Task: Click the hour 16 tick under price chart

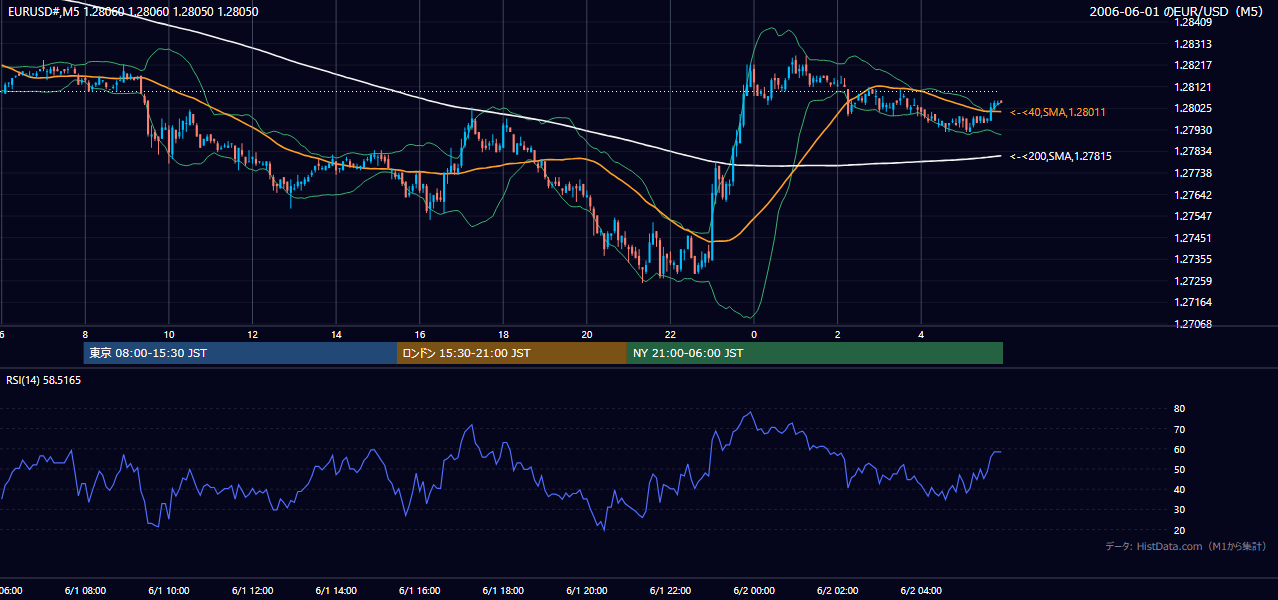Action: pos(420,334)
